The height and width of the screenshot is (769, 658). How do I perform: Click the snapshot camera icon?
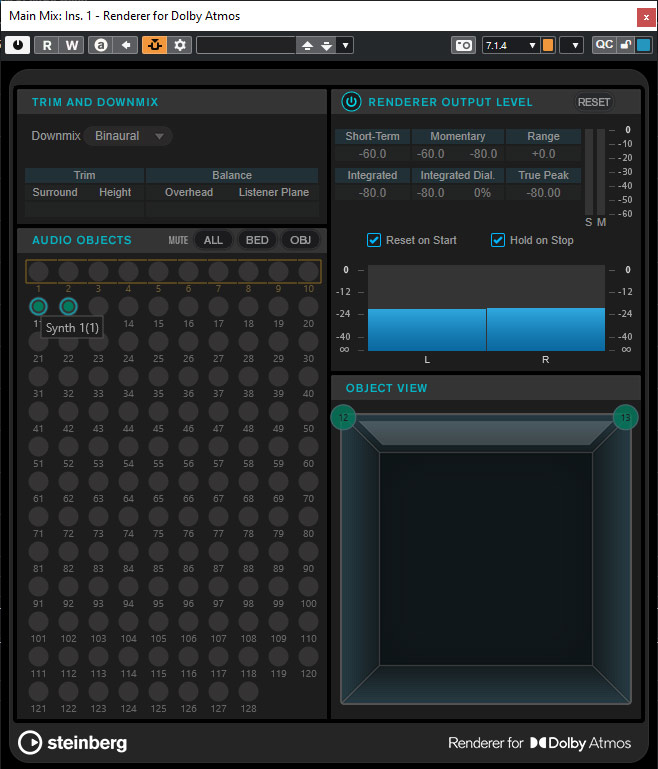(463, 45)
